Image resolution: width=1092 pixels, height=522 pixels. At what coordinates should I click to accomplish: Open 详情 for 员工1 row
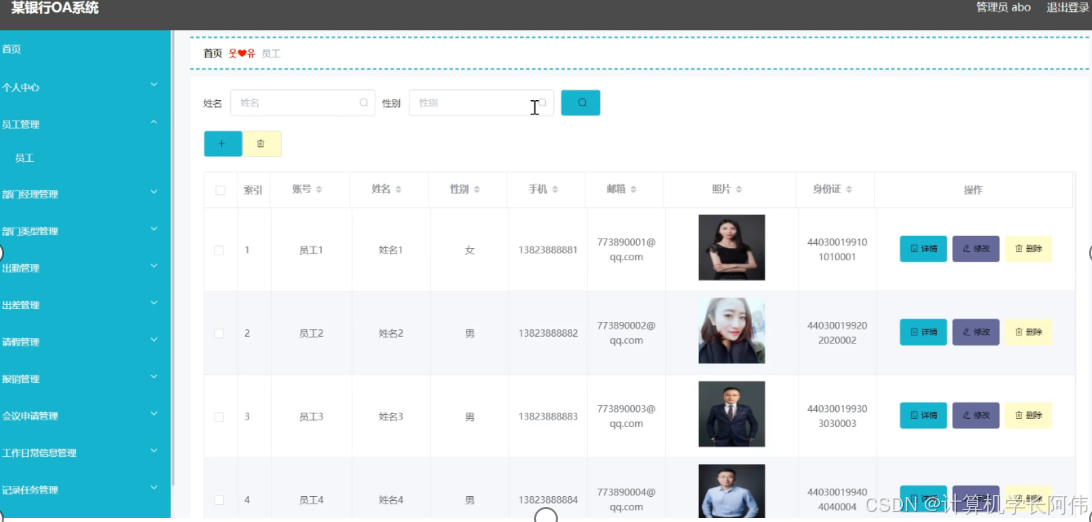pos(923,248)
